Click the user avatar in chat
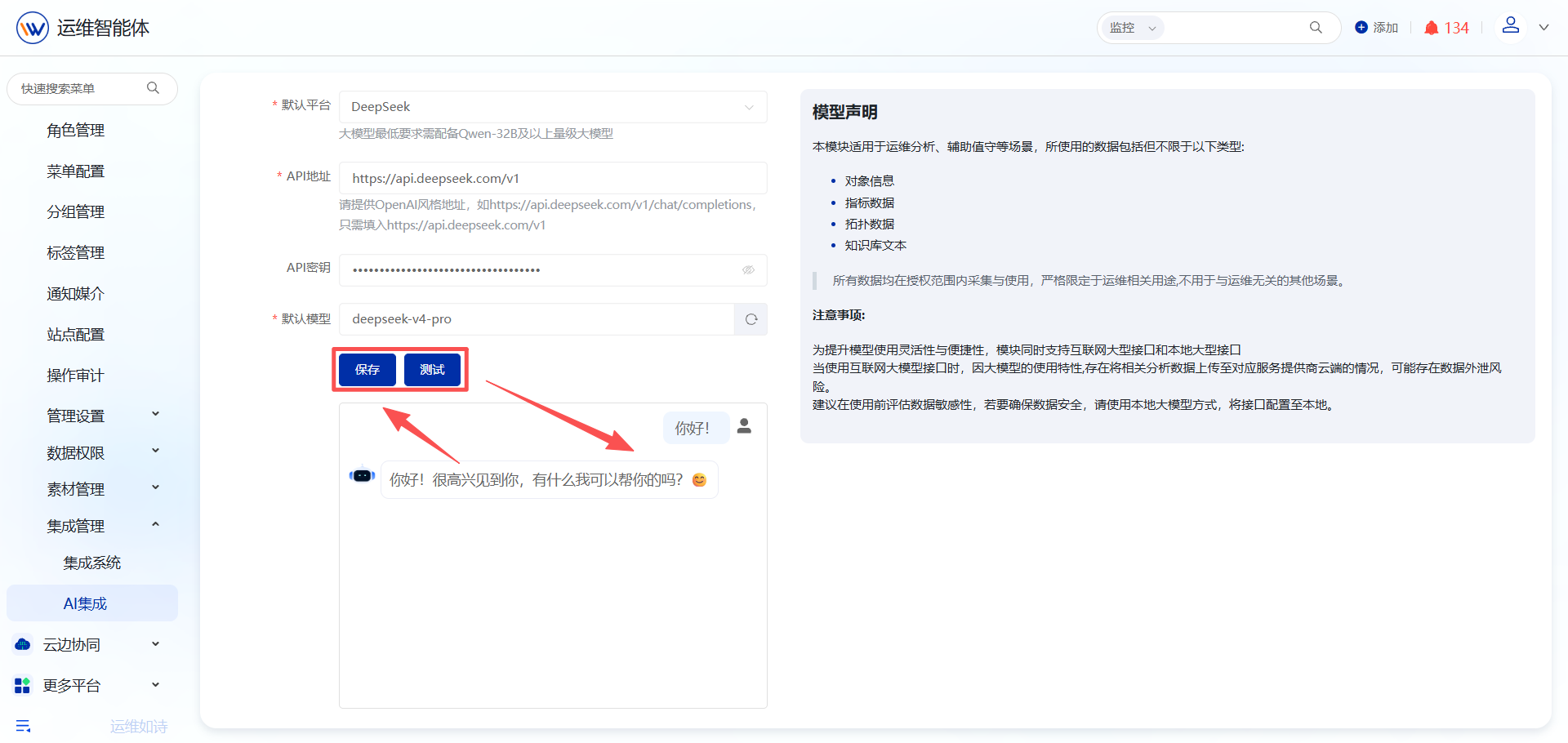 (744, 426)
